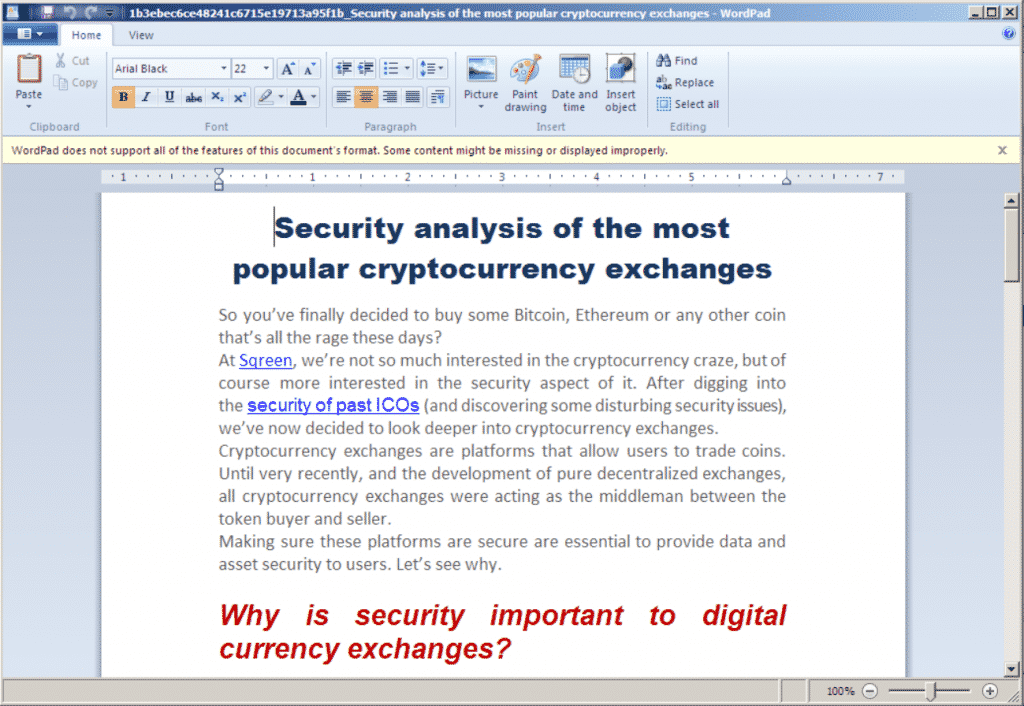Switch to the View tab
1024x706 pixels.
point(141,35)
